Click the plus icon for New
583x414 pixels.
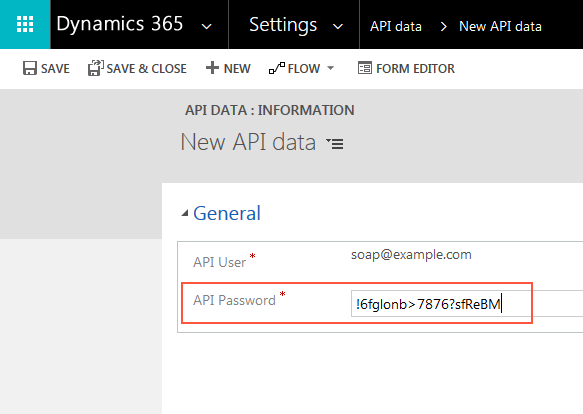coord(212,68)
